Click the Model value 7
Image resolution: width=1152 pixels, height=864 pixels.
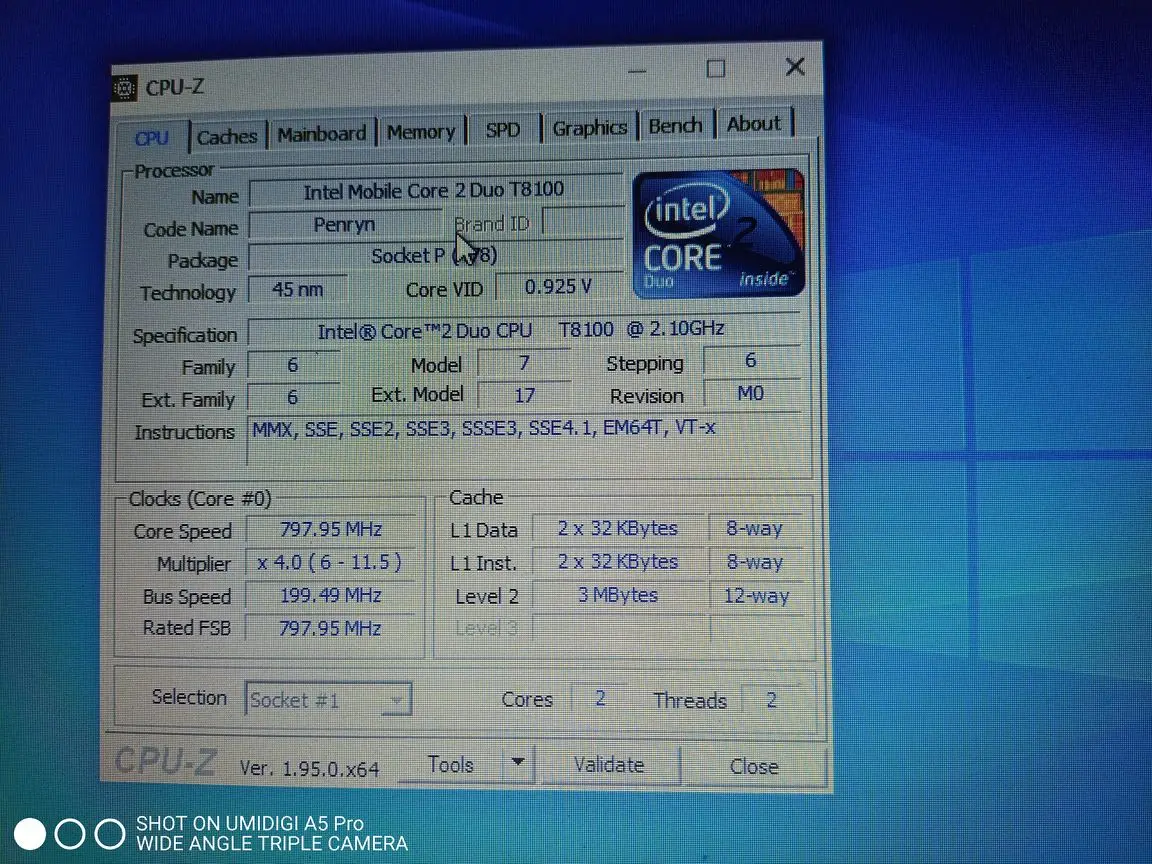(x=524, y=363)
